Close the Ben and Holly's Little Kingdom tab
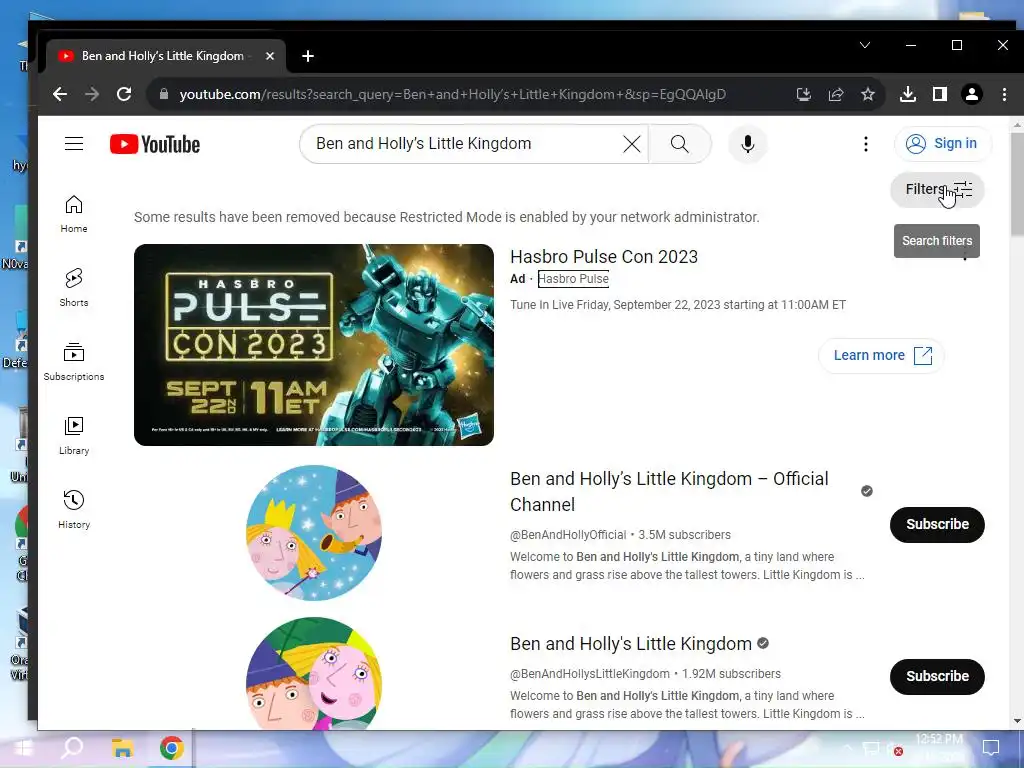Viewport: 1024px width, 768px height. coord(270,56)
